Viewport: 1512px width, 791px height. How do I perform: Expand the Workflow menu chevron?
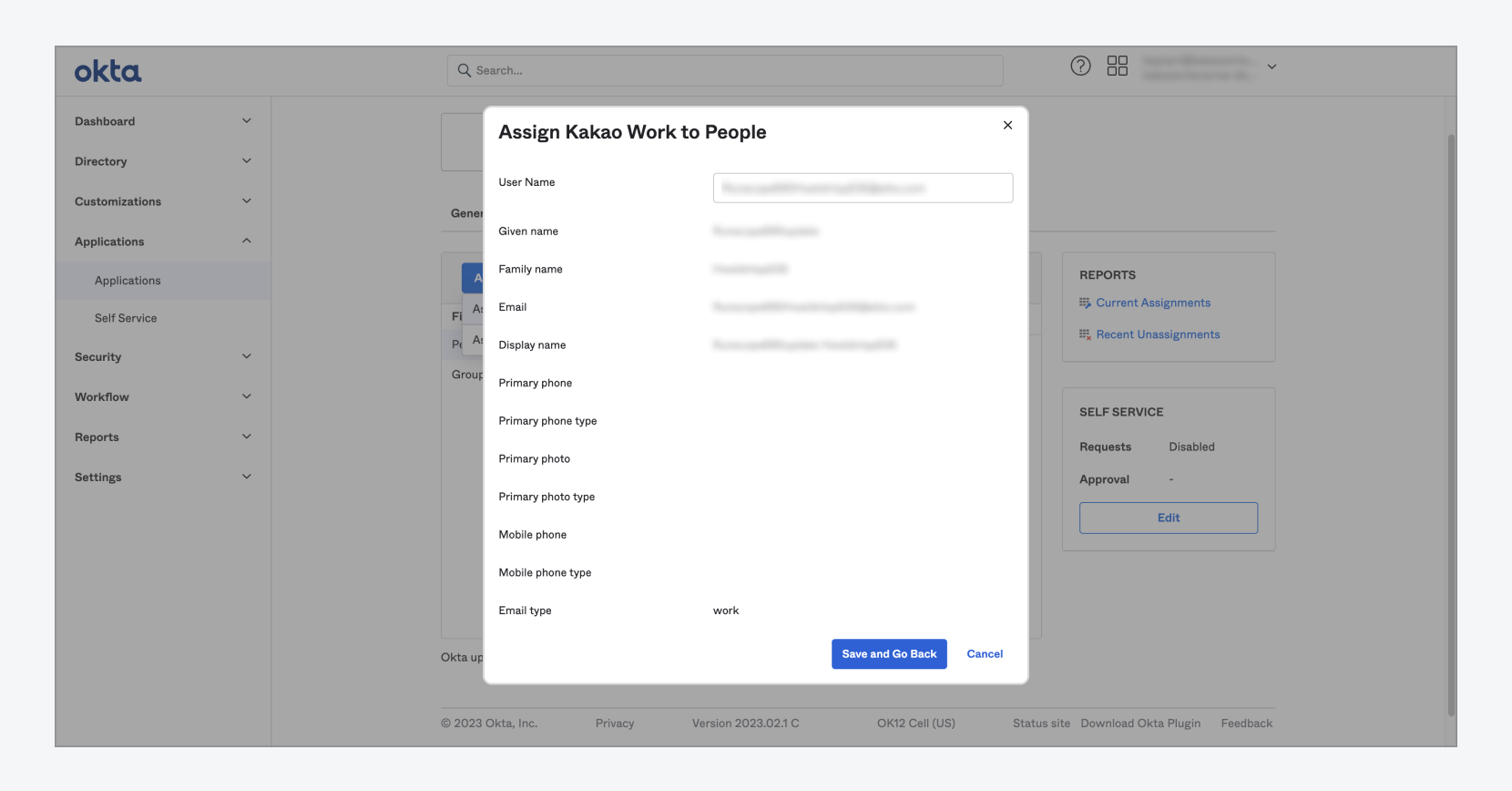tap(246, 397)
